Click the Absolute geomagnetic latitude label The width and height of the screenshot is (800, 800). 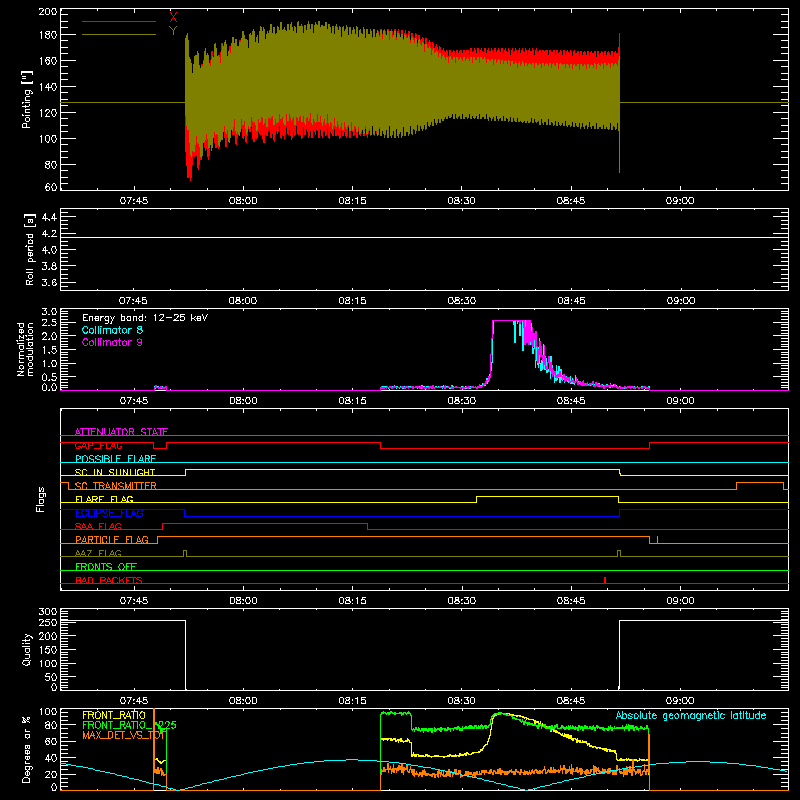pos(691,715)
